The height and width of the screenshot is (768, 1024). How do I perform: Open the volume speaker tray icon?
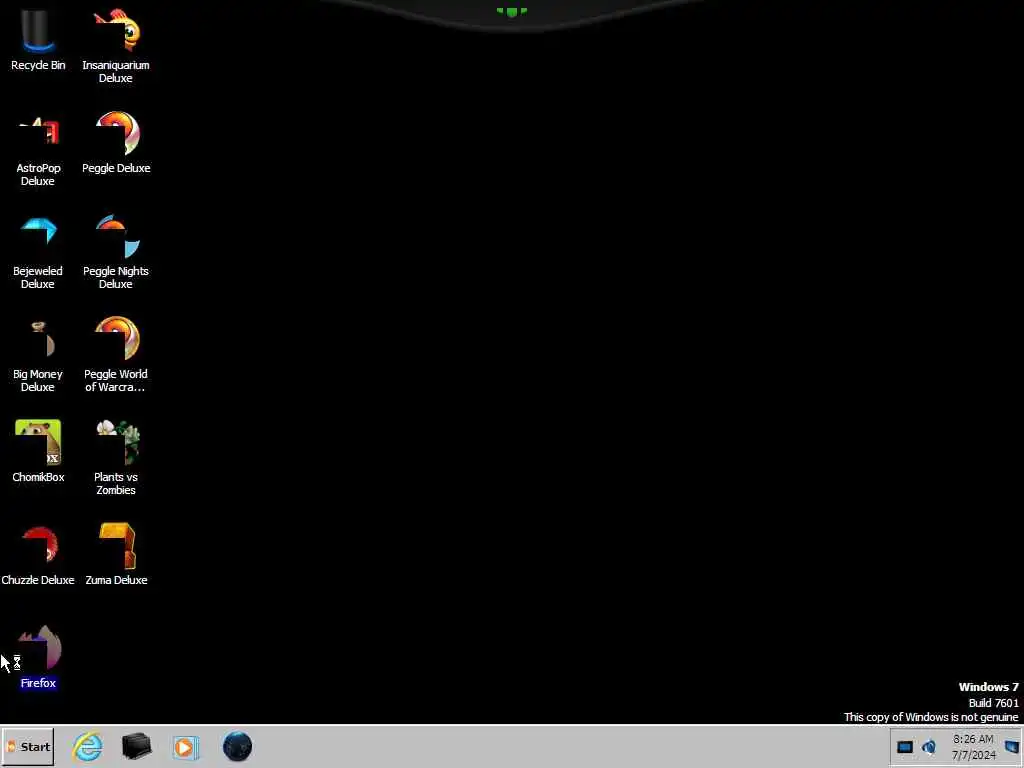coord(929,747)
